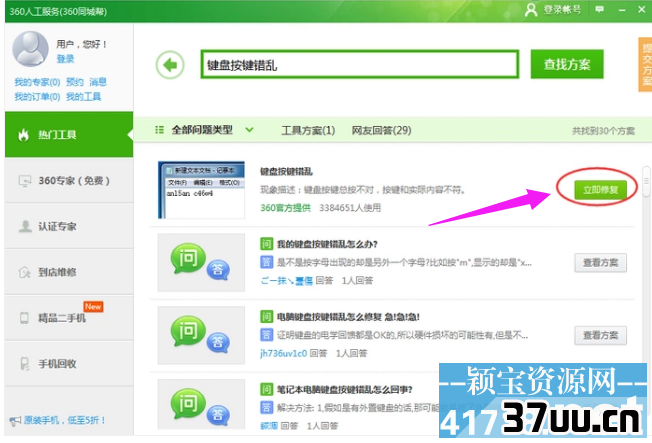Click the recycle phone icon beside 手机回收
652x443 pixels.
tap(25, 364)
